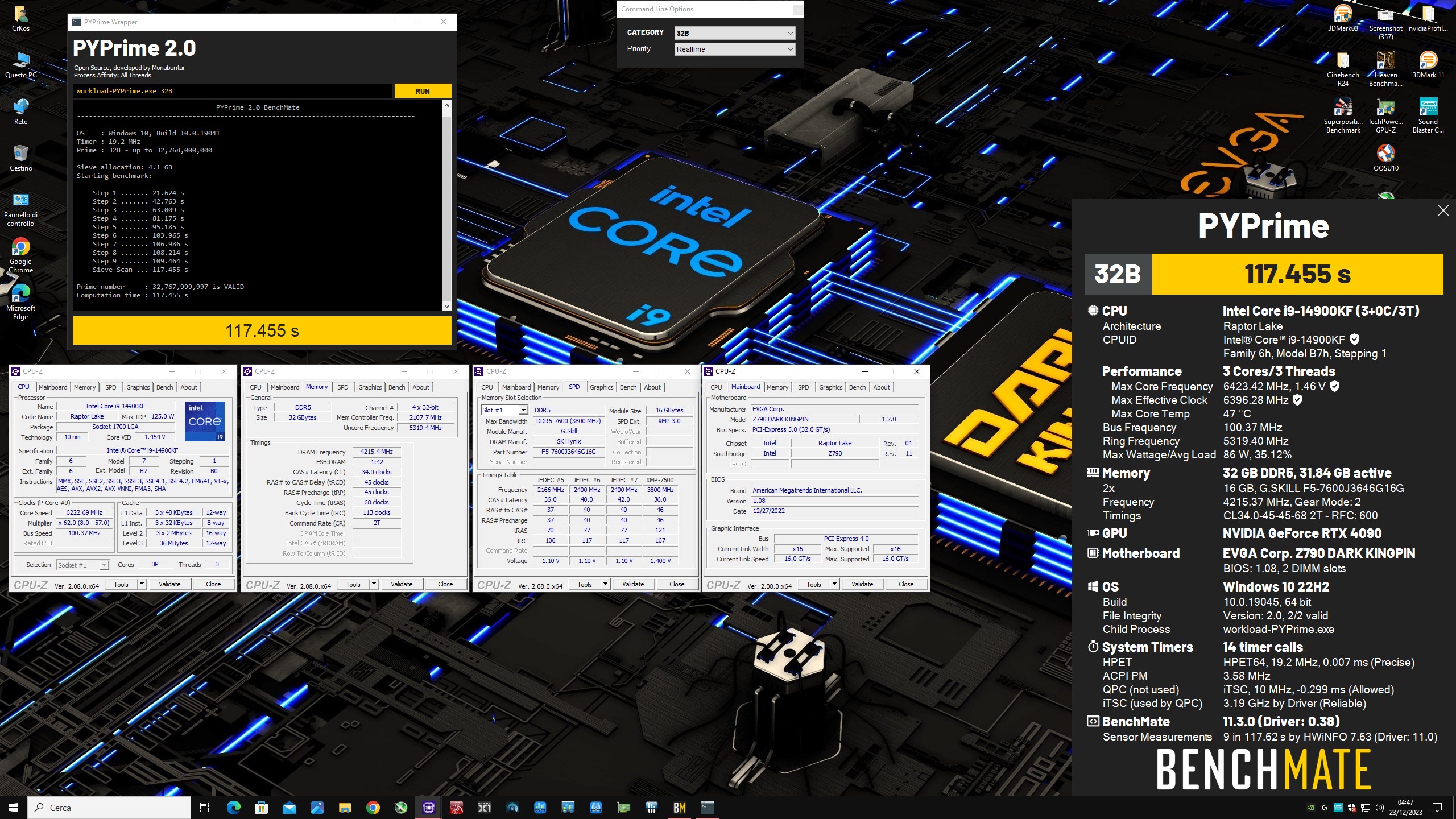The image size is (1456, 819).
Task: Open the Screenshot (357) desktop file
Action: pos(1385,23)
